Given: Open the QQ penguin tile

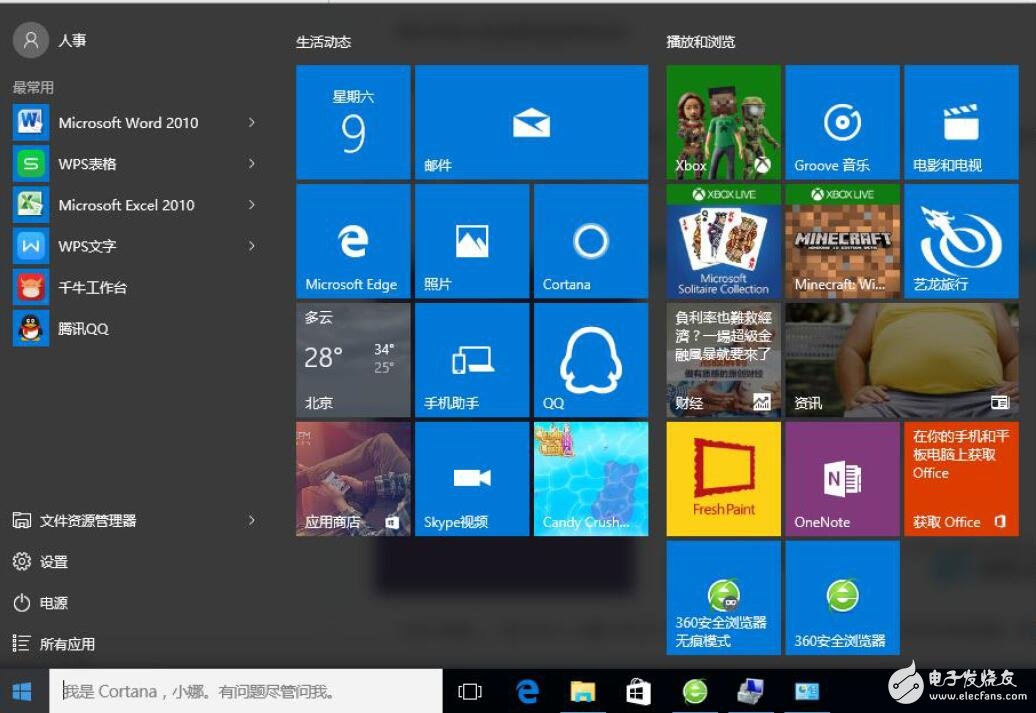Looking at the screenshot, I should [x=590, y=360].
